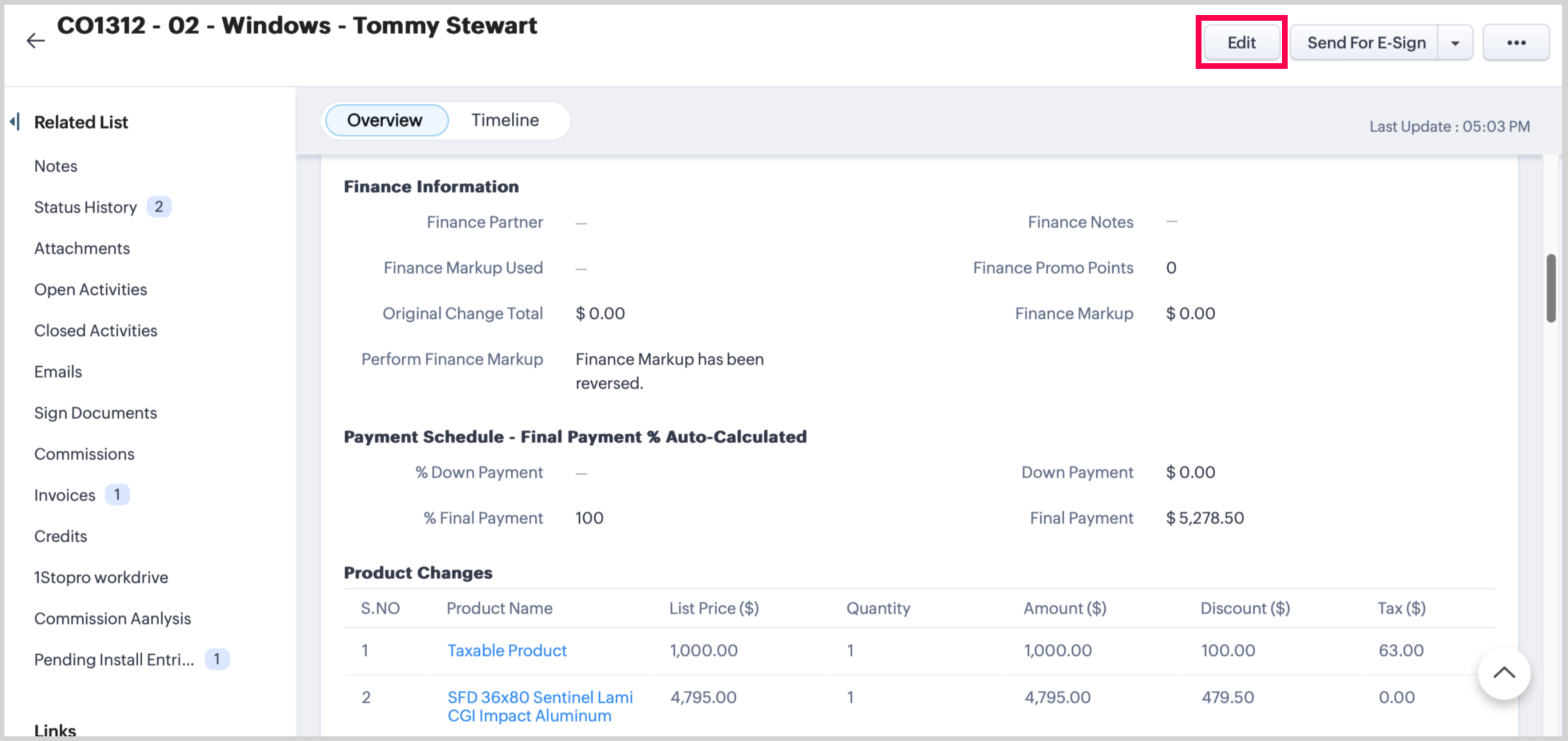Select the Overview tab
Screen dimensions: 1568x741
point(384,120)
